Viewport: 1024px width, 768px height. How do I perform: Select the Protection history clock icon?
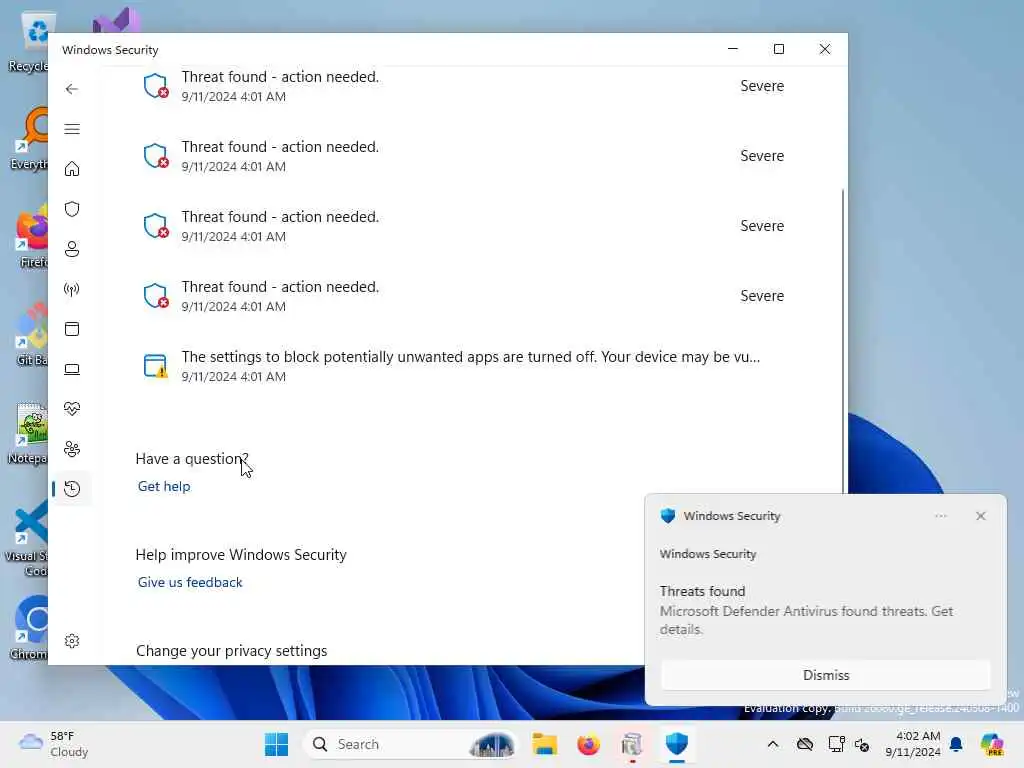72,488
